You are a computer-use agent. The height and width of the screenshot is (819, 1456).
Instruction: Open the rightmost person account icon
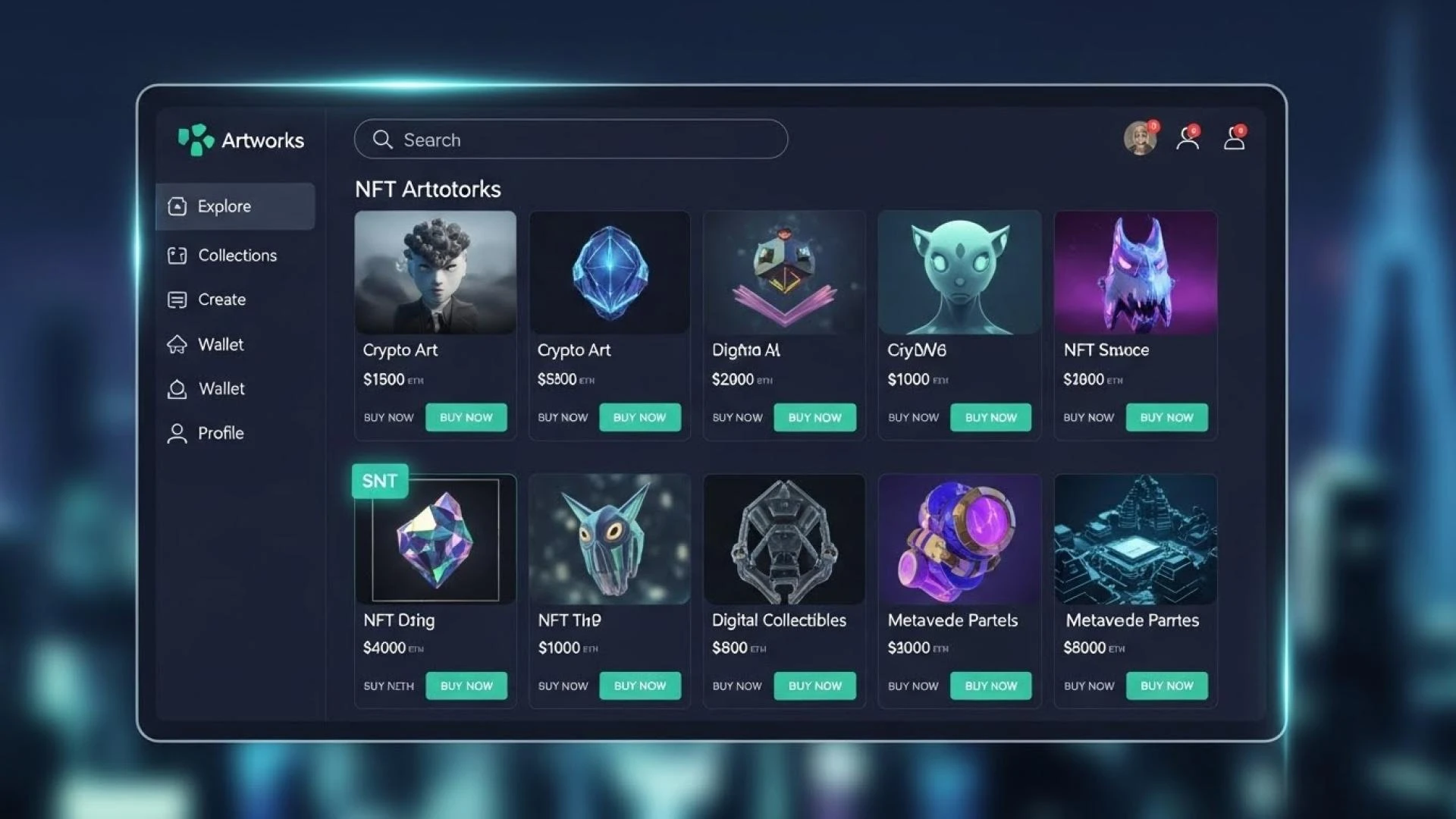point(1235,138)
